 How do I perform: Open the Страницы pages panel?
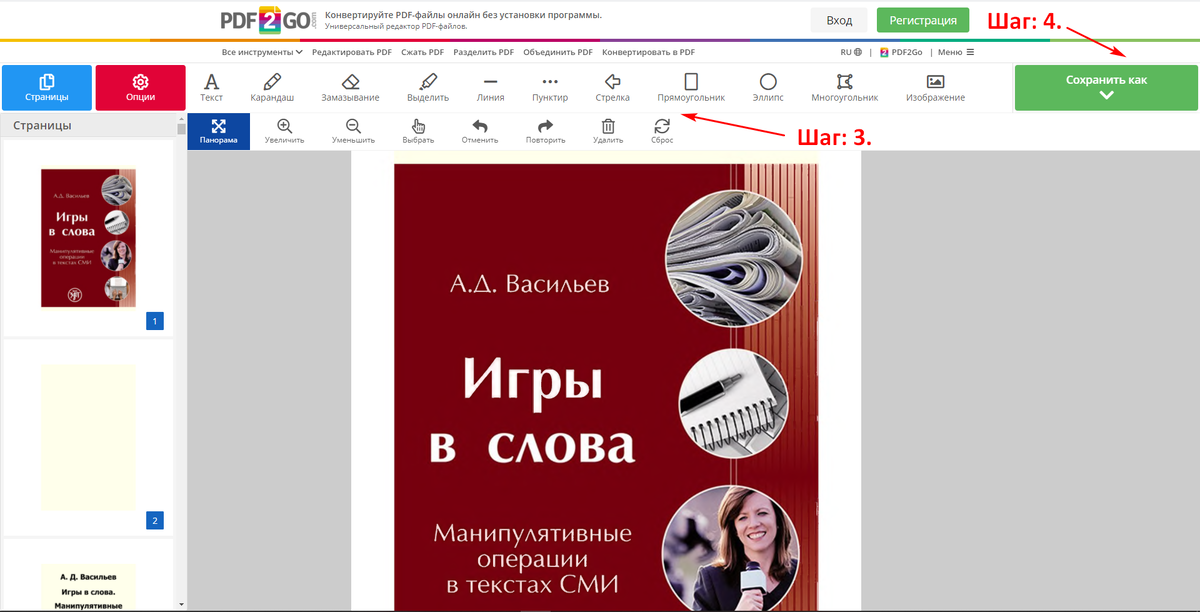click(x=47, y=88)
